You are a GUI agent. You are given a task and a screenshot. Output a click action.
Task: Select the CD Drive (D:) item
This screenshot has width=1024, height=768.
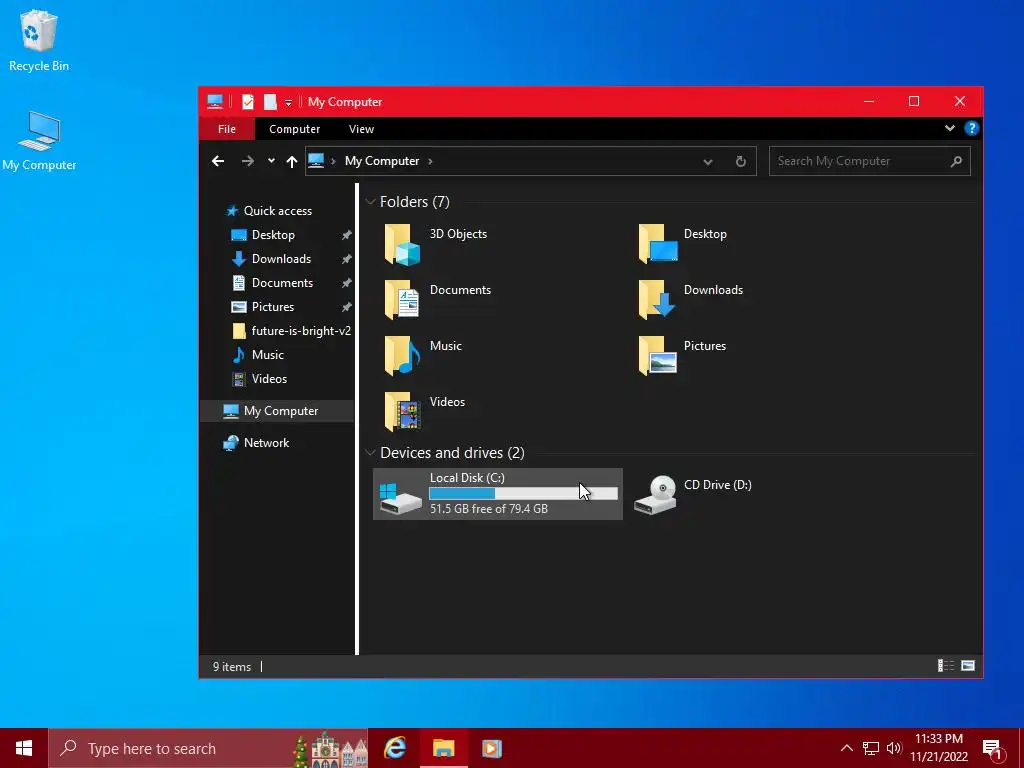[x=694, y=494]
